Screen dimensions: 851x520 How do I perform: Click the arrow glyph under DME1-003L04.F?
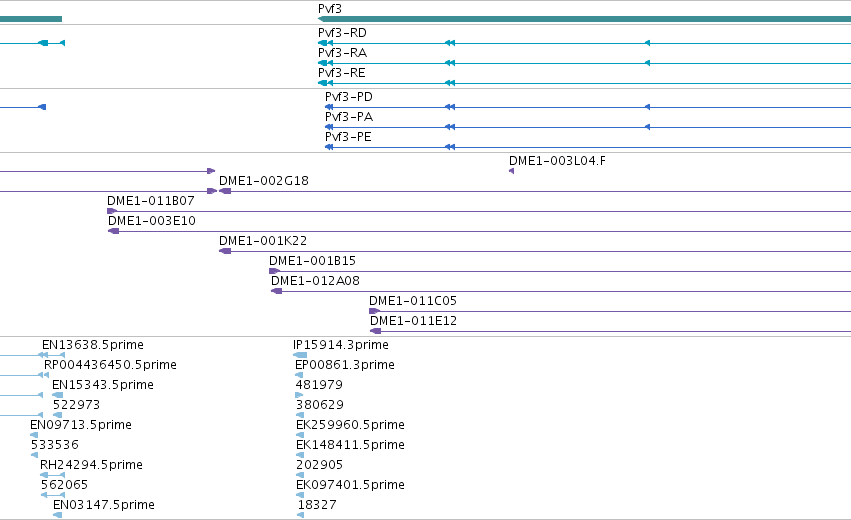(511, 171)
